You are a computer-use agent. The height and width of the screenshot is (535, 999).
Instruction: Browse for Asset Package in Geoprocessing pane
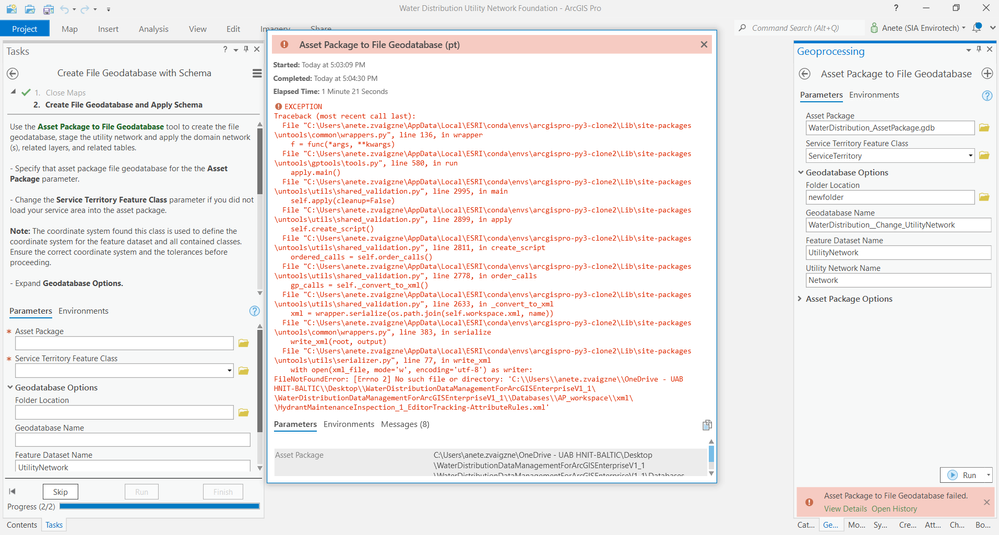984,128
